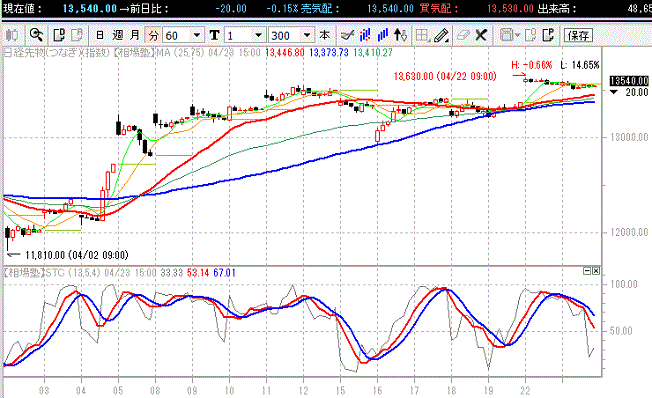This screenshot has width=652, height=398.
Task: Click the 本 label button
Action: 325,35
